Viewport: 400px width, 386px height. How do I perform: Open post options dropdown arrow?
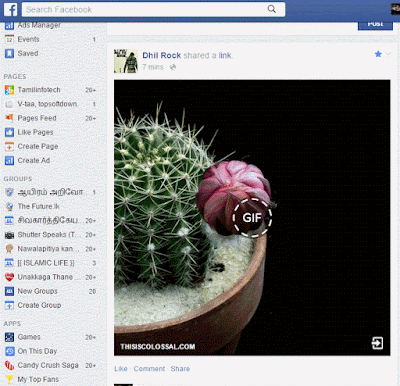388,54
